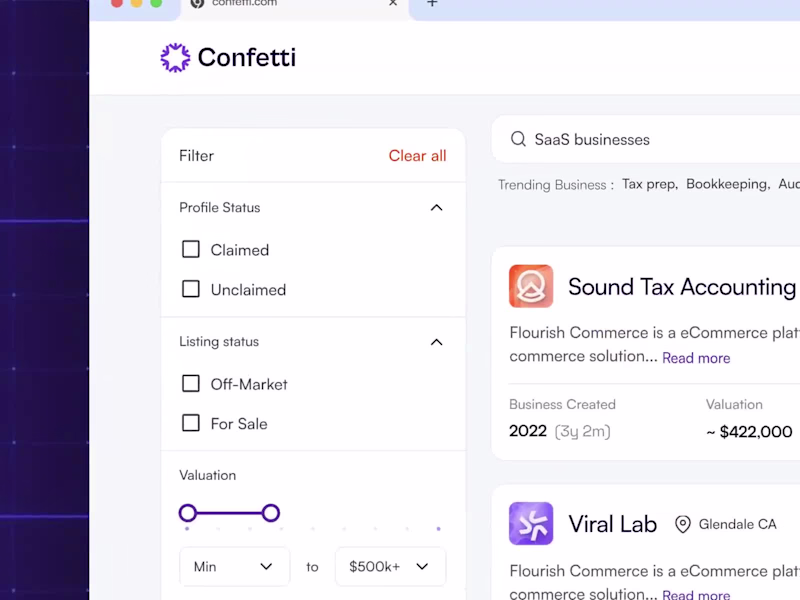This screenshot has width=800, height=600.
Task: Check the Off-Market listing status box
Action: pos(191,383)
